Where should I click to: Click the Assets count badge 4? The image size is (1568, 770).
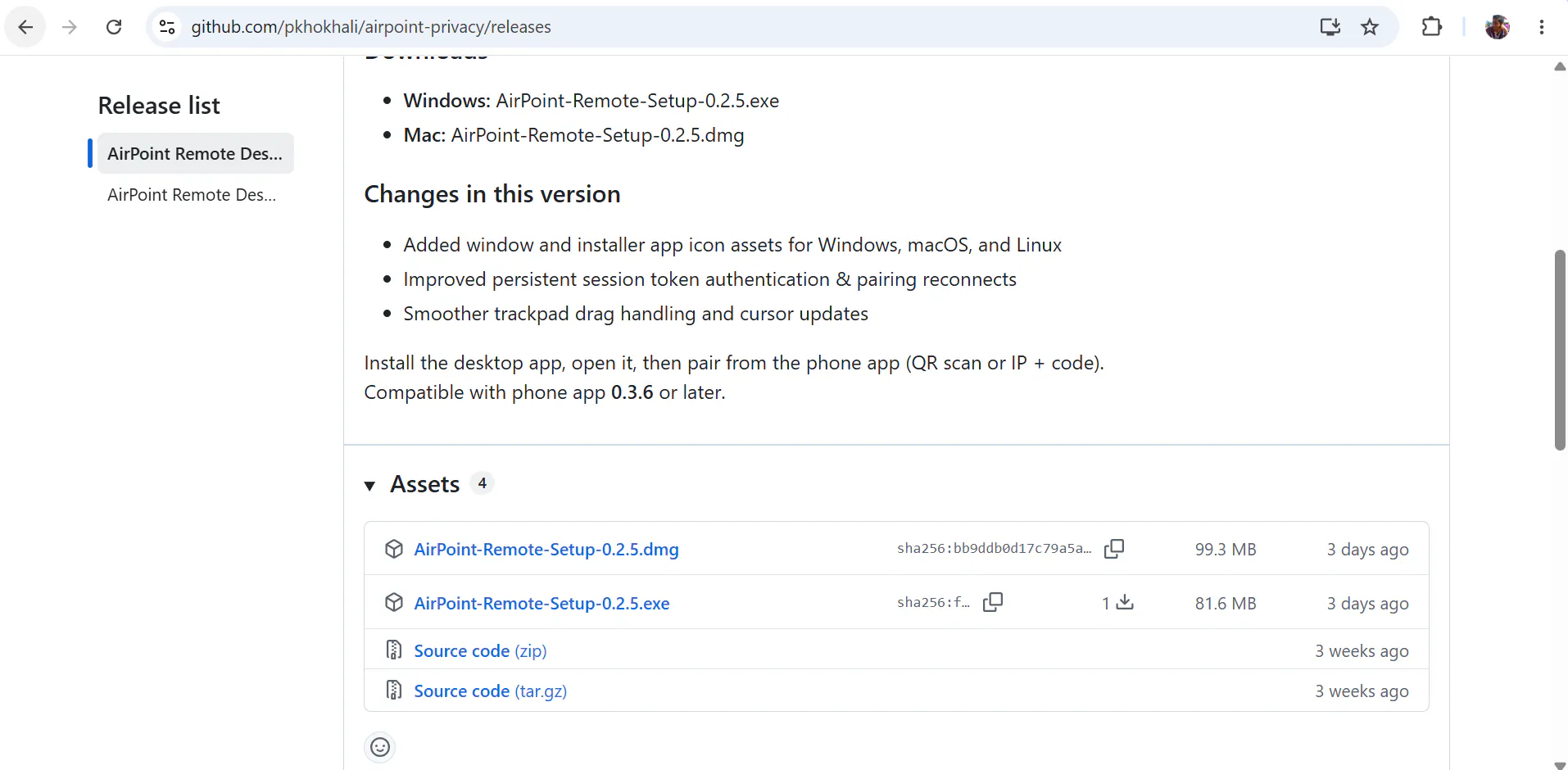pyautogui.click(x=483, y=483)
